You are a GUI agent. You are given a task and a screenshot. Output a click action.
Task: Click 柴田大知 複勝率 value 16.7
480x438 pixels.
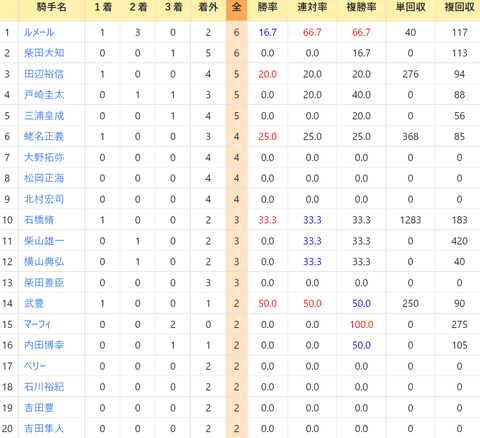click(362, 53)
